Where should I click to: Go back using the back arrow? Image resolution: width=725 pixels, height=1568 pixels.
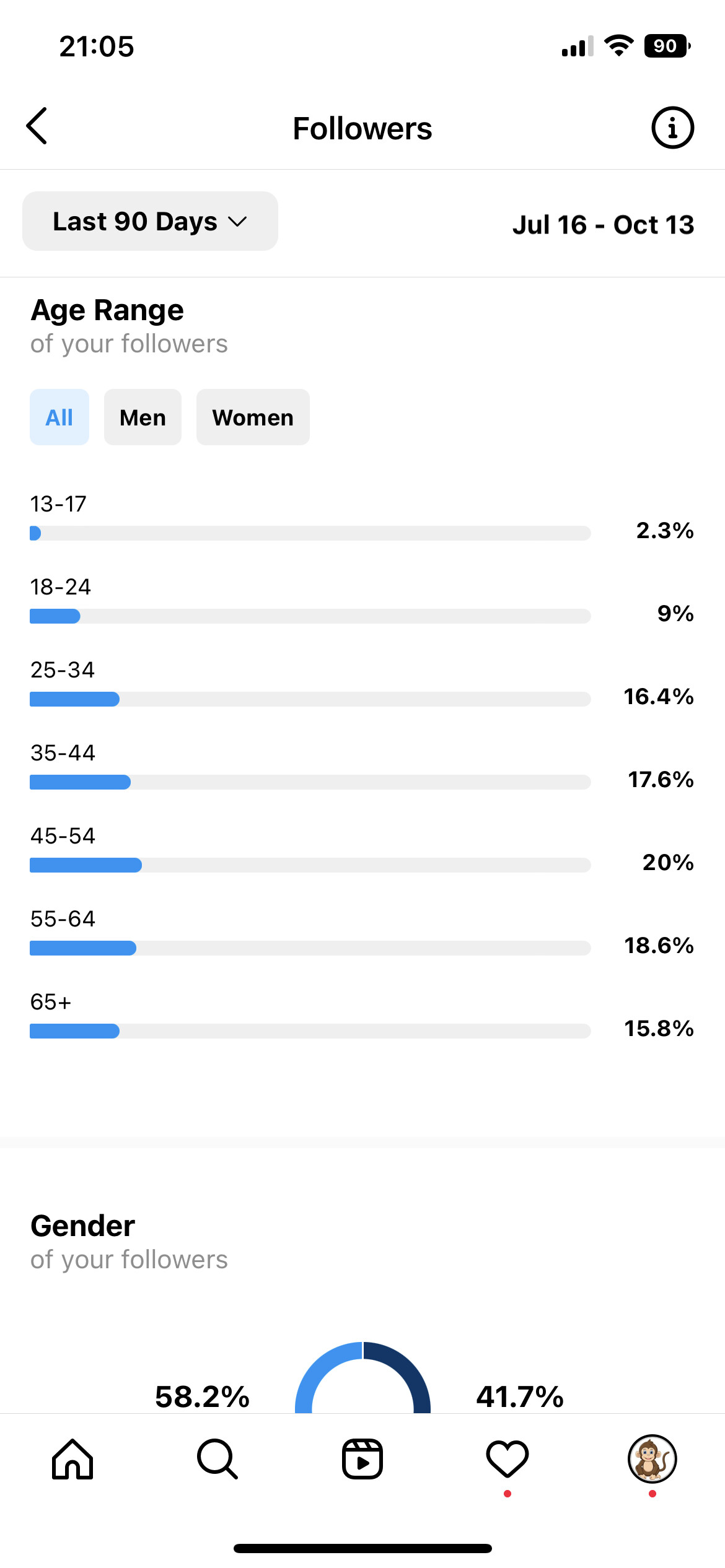click(x=37, y=126)
